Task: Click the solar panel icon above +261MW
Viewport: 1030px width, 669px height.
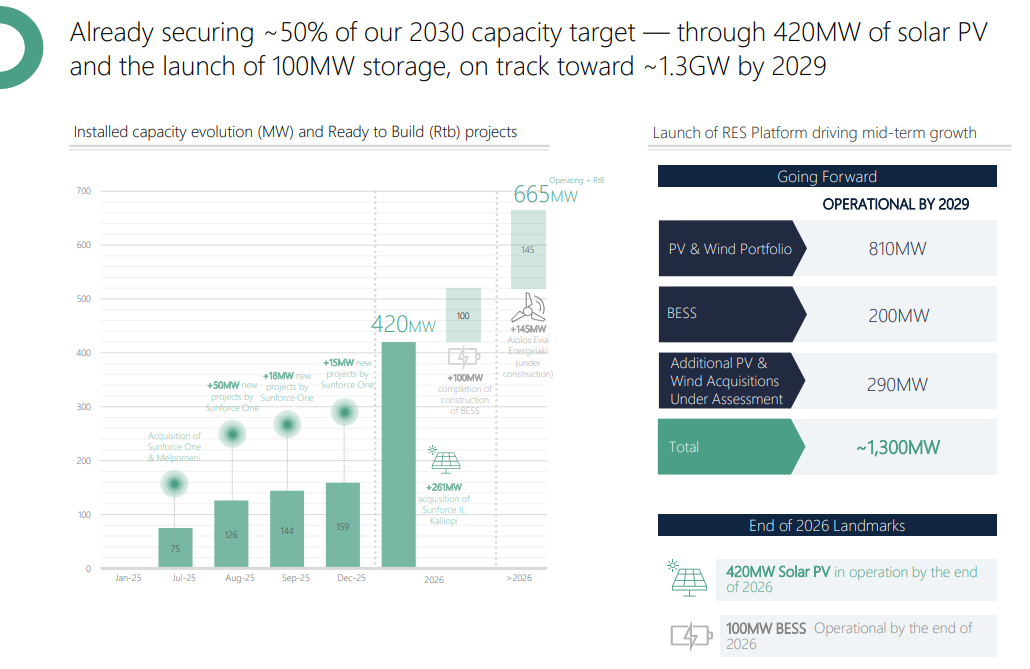Action: point(444,460)
